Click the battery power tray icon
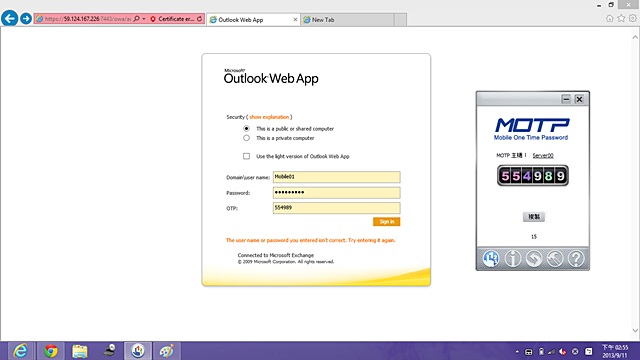This screenshot has height=360, width=640. pos(541,351)
